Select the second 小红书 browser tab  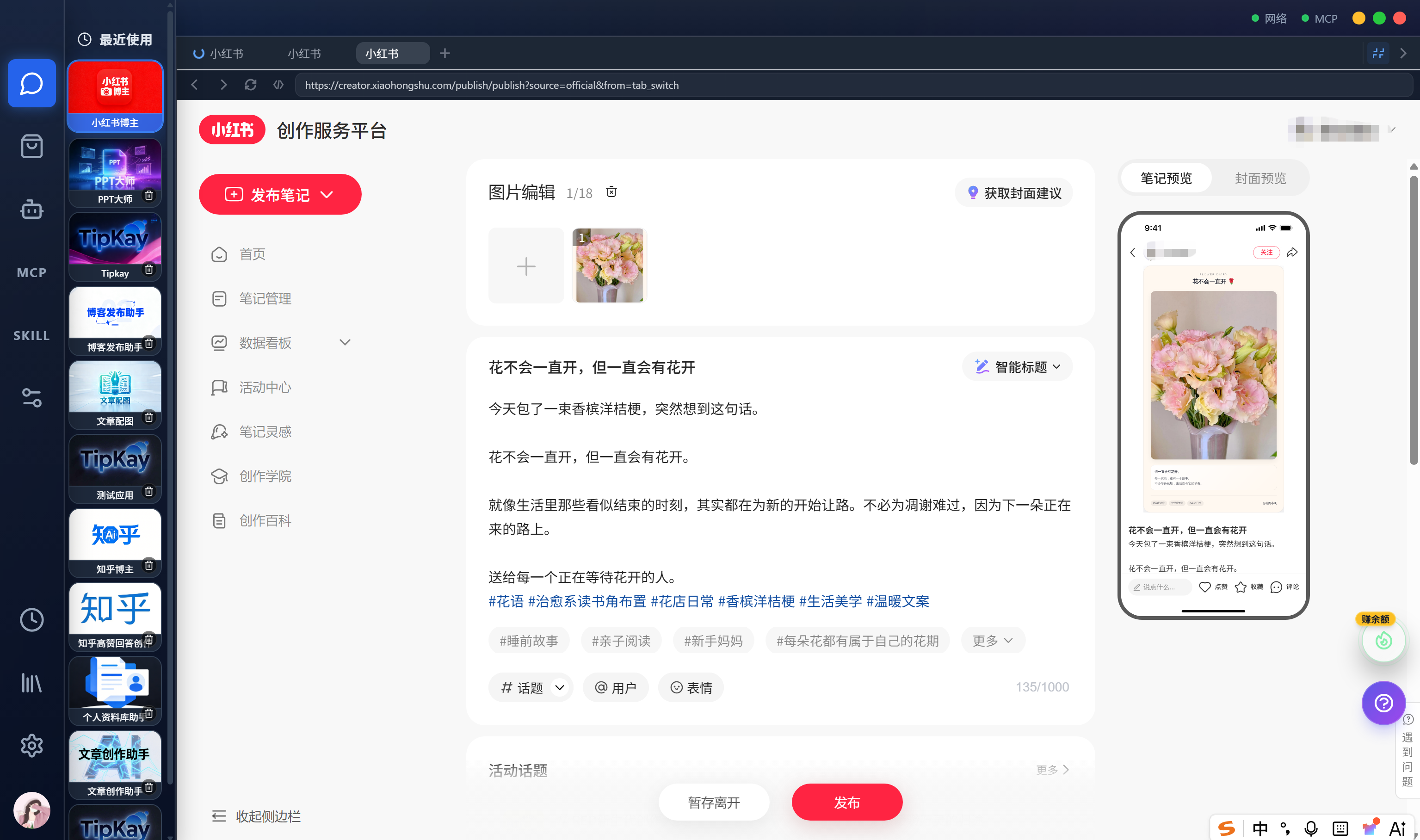pos(303,53)
